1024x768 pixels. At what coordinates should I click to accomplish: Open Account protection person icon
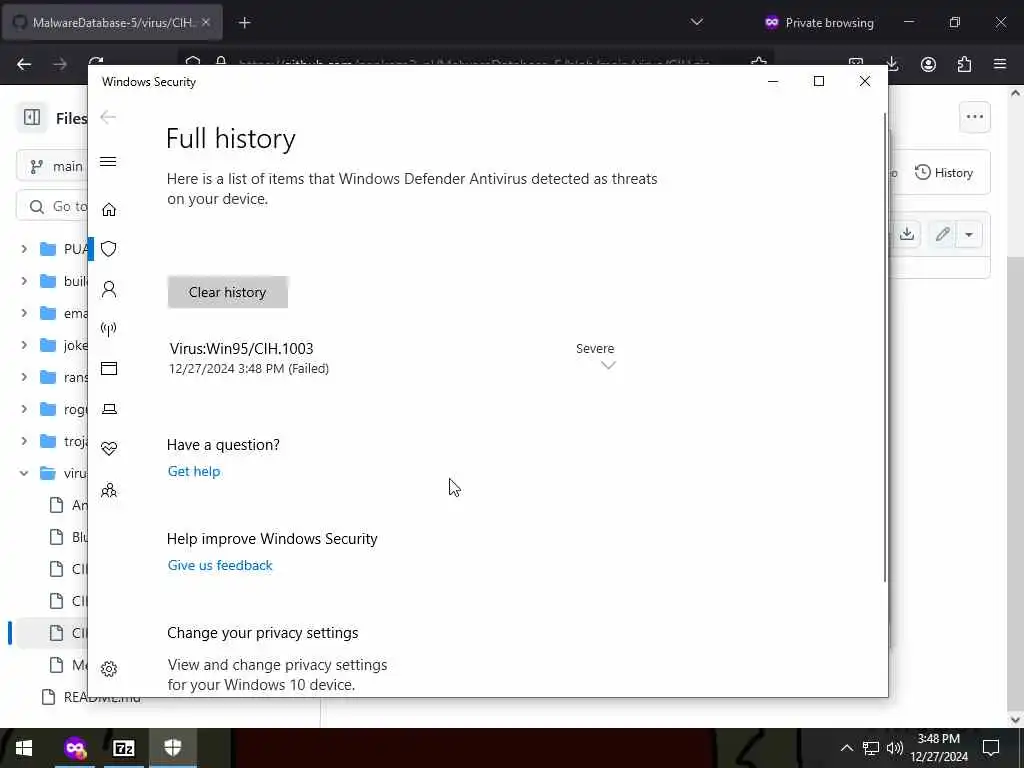[x=109, y=289]
